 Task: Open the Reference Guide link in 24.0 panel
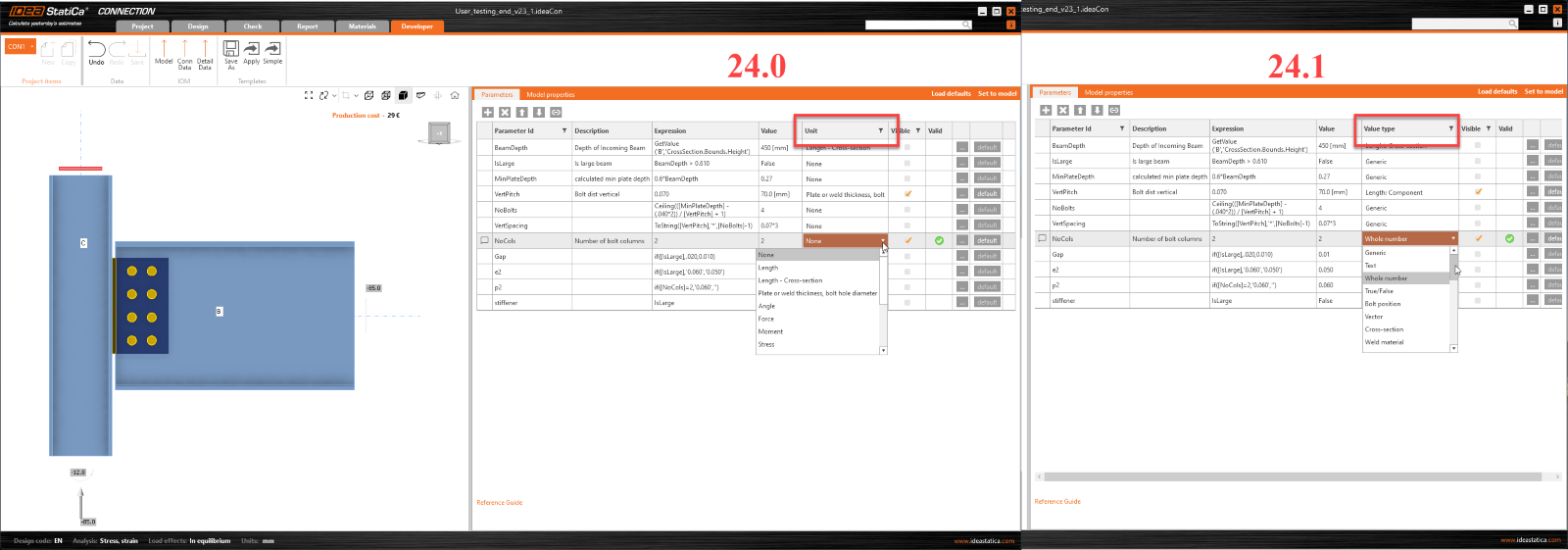coord(499,503)
